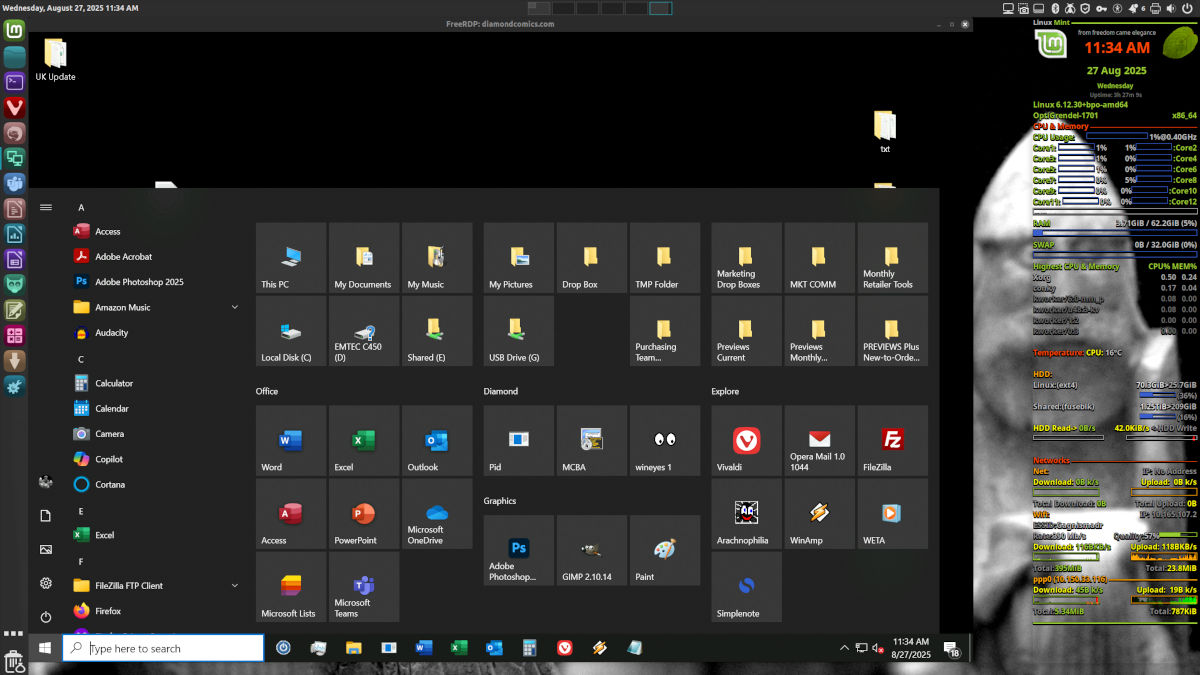Screen dimensions: 1200x675
Task: Open the Pid tile in Diamond group
Action: pos(519,440)
